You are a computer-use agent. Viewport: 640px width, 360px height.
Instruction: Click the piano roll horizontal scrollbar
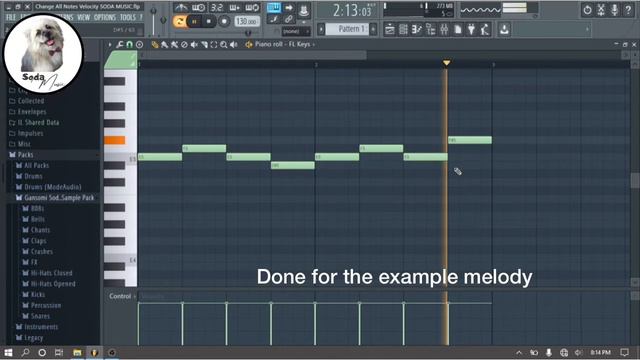pyautogui.click(x=252, y=55)
